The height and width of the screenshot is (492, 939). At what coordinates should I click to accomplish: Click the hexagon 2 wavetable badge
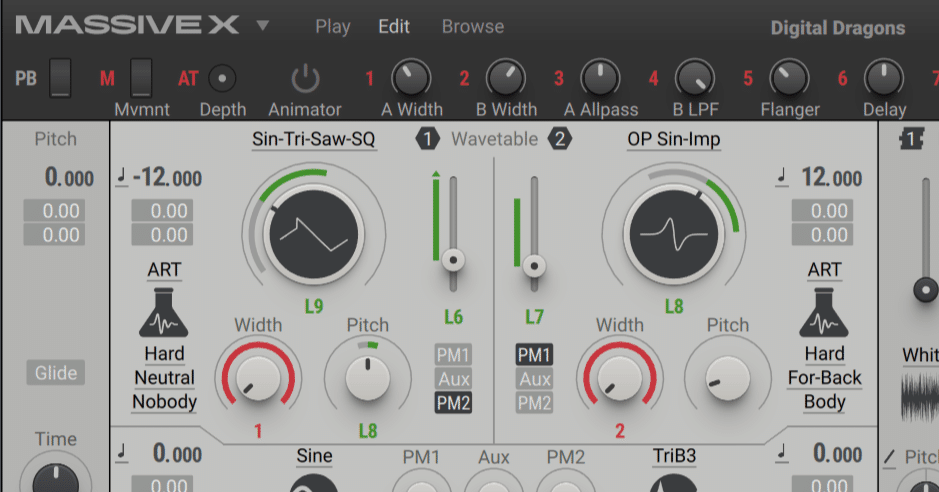[x=560, y=139]
